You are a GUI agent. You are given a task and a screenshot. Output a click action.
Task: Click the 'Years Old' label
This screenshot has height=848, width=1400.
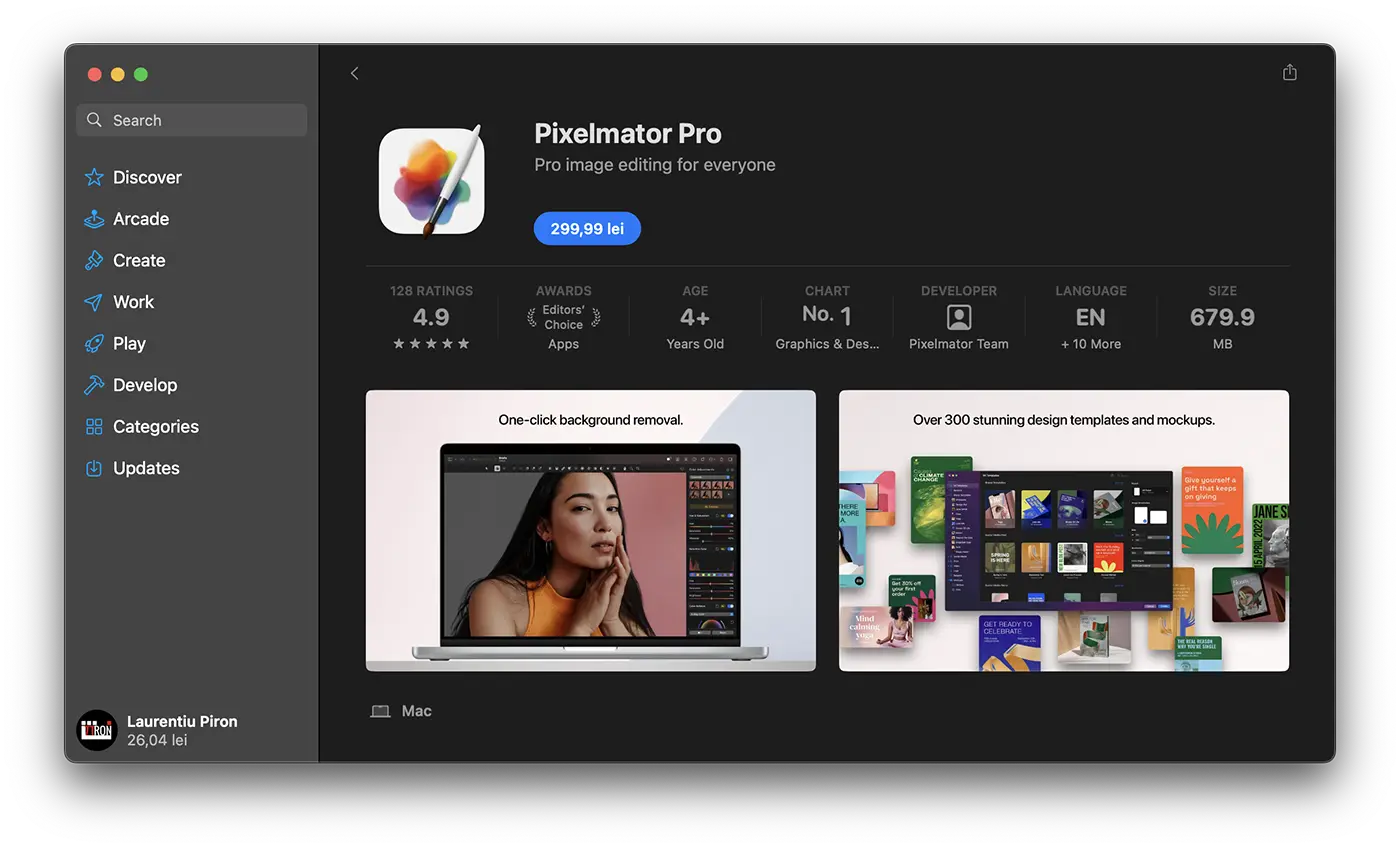click(x=695, y=344)
